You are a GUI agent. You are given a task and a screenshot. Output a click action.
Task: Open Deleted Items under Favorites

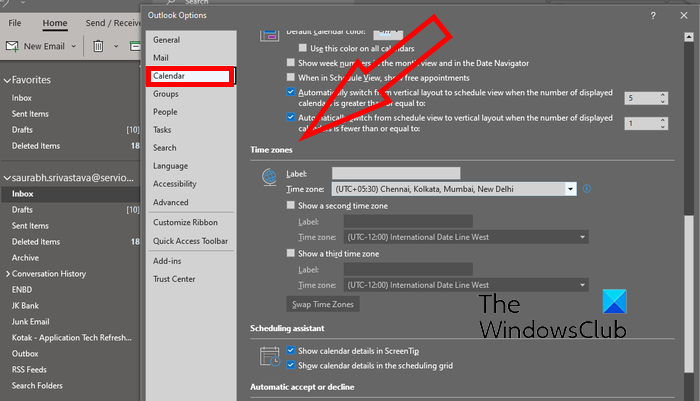[36, 146]
